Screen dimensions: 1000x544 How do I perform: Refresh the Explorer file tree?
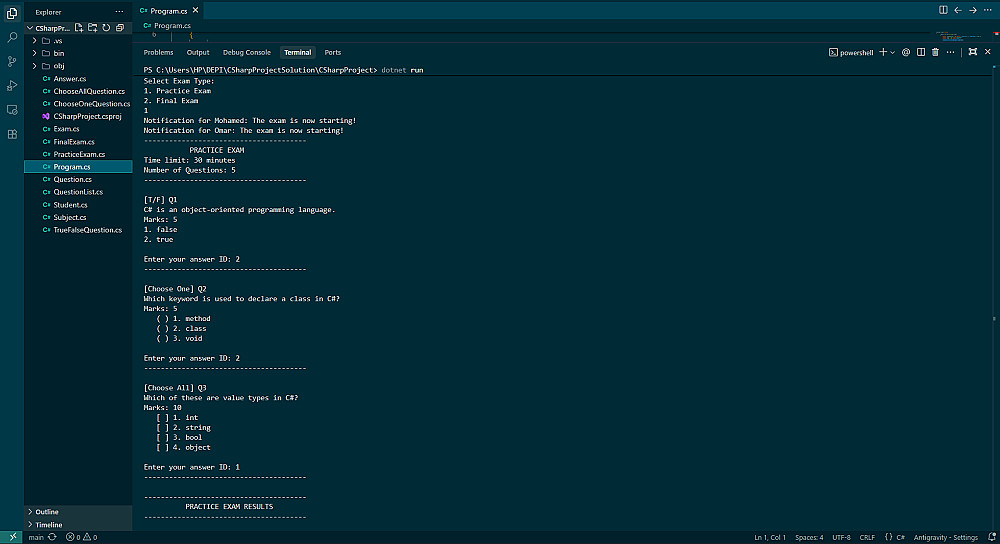coord(106,28)
